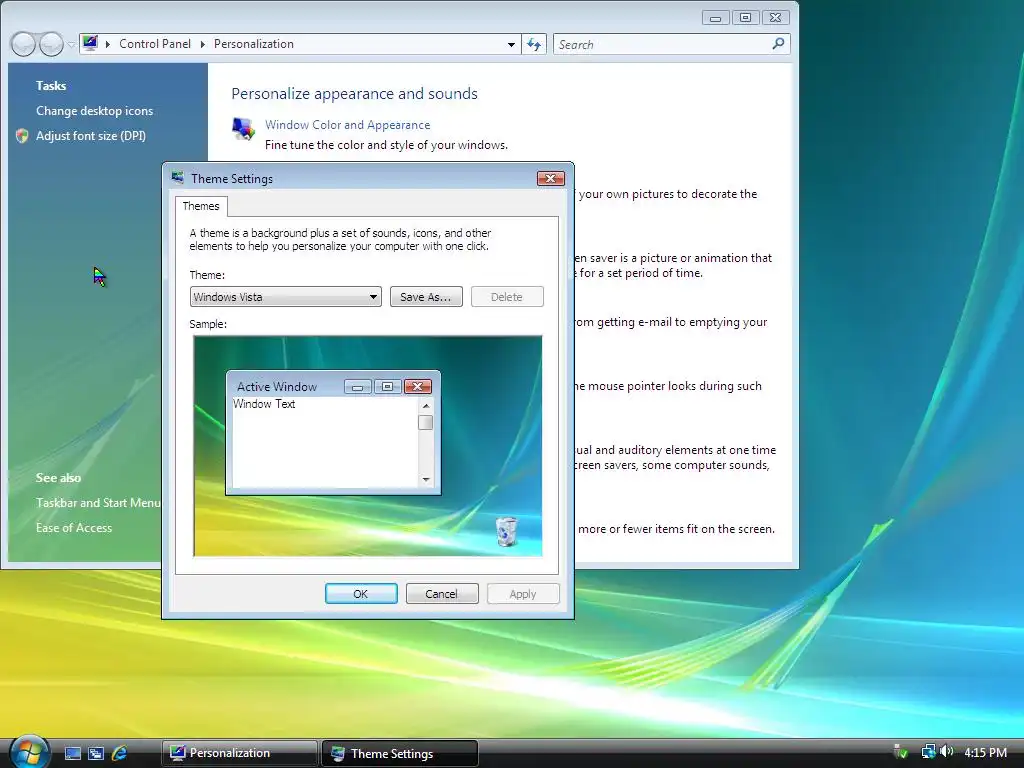Viewport: 1024px width, 768px height.
Task: Click the Cancel button
Action: click(442, 594)
